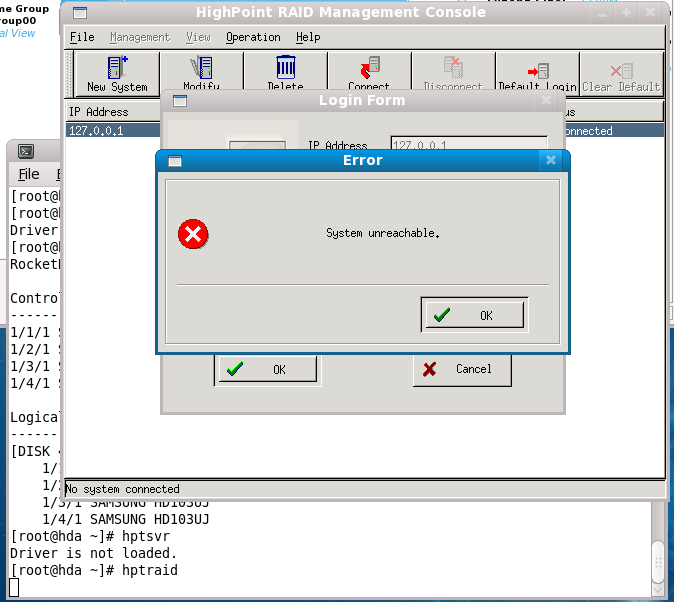Click the Modify toolbar button
674x602 pixels.
(202, 71)
